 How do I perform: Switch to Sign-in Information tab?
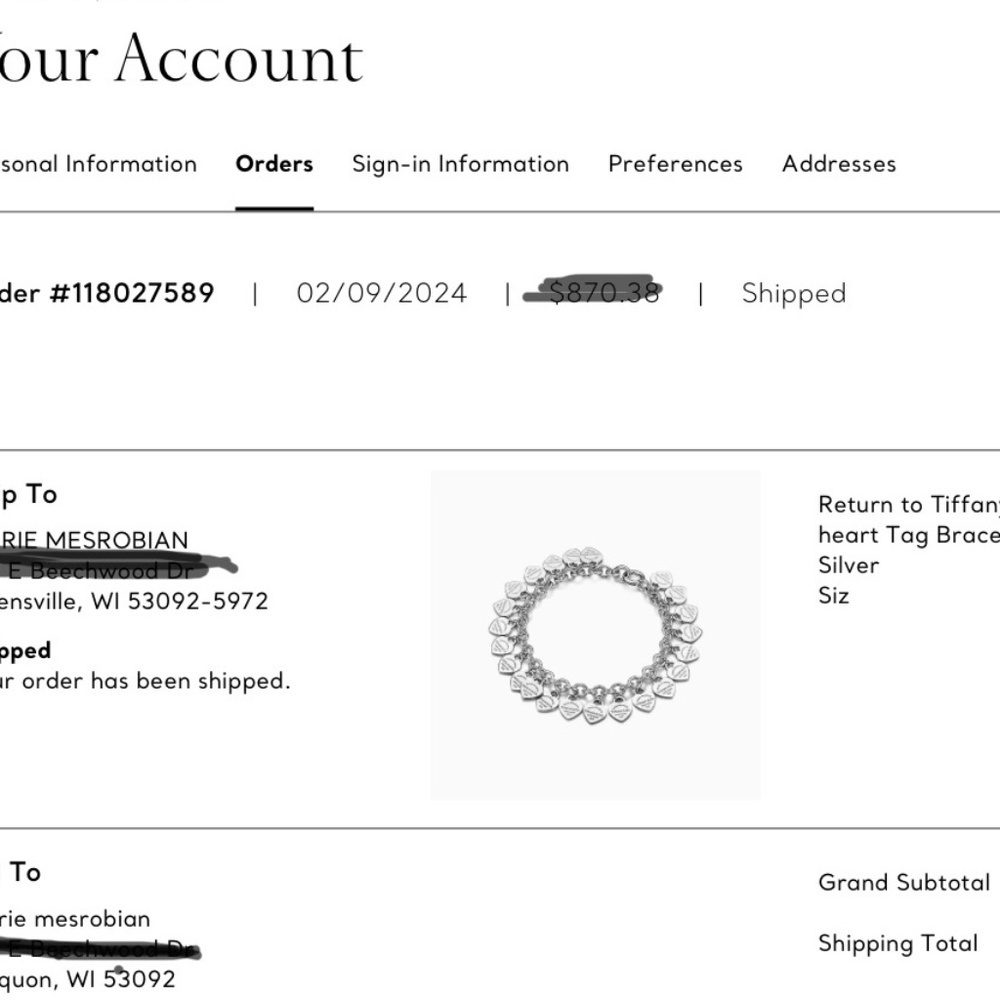[460, 164]
